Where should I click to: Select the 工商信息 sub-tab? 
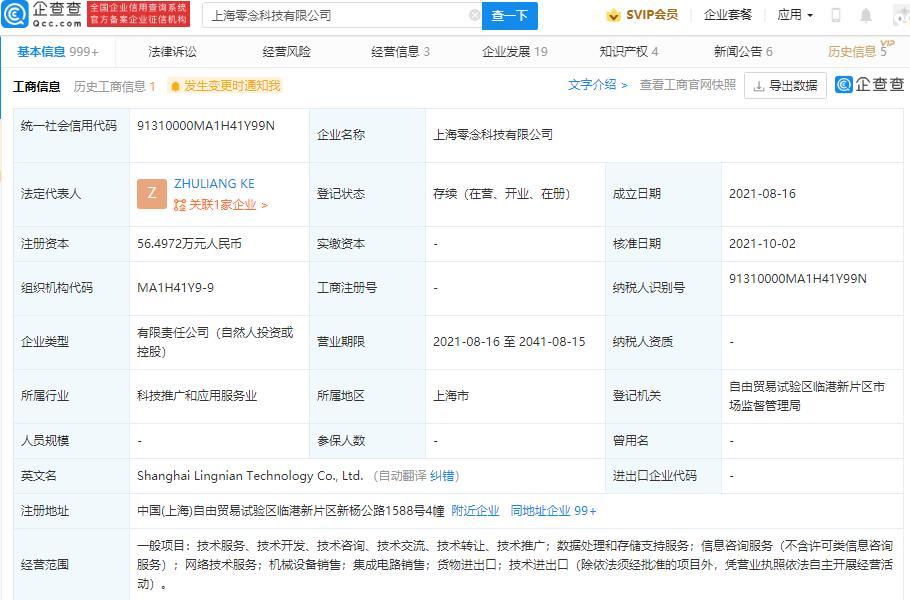tap(37, 86)
